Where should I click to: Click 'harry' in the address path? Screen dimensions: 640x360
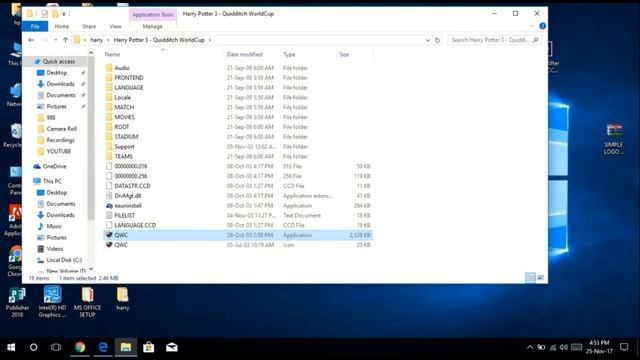click(x=96, y=40)
